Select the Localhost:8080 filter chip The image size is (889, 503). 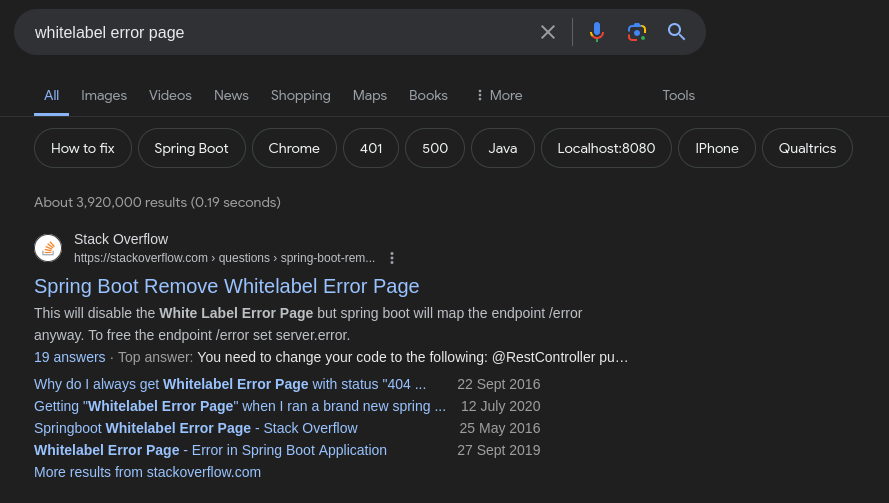click(606, 148)
